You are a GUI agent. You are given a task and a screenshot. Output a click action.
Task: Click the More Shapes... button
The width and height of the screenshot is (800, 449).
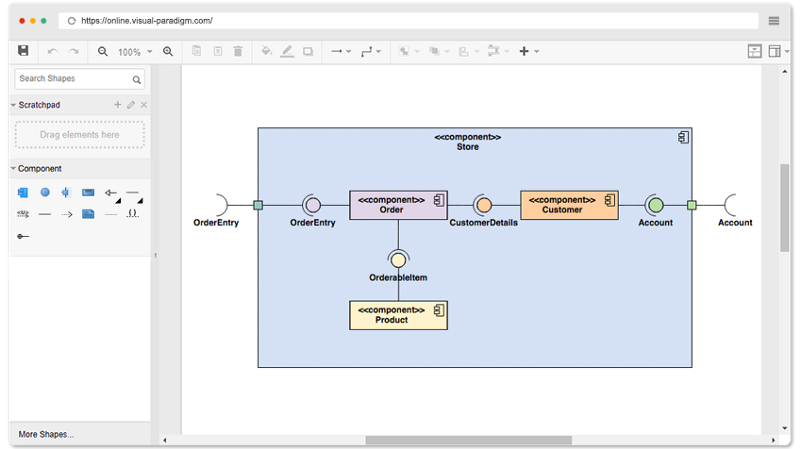46,434
